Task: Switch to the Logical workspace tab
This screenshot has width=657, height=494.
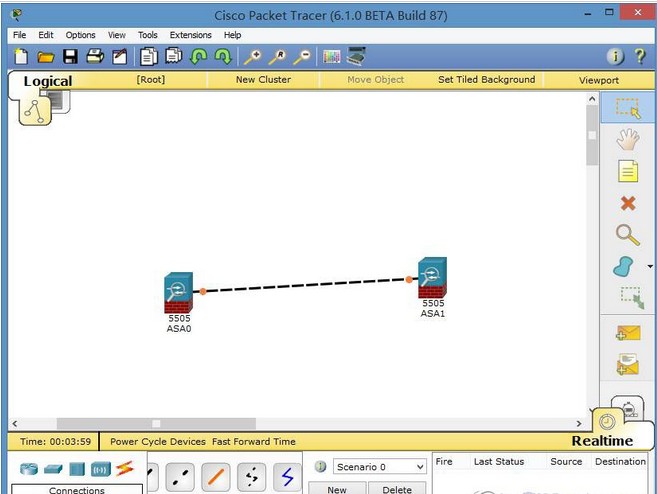Action: pyautogui.click(x=47, y=81)
